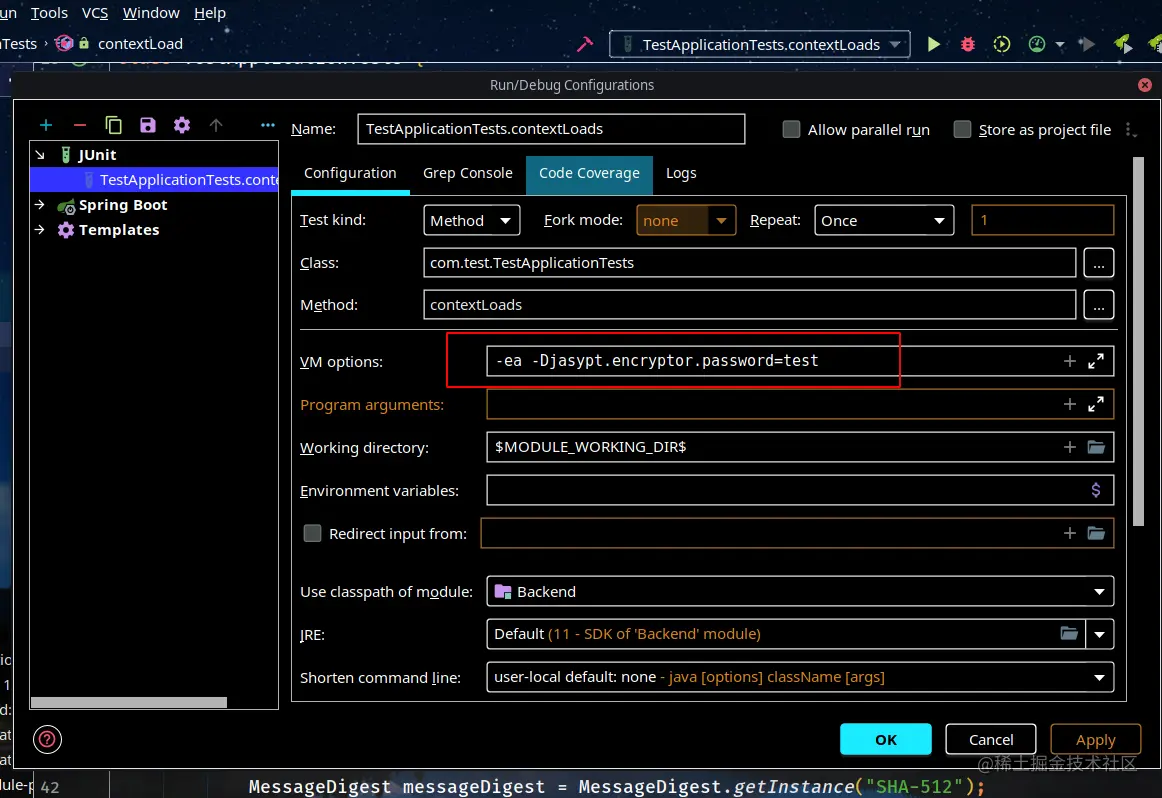Click the Name input field

[x=551, y=129]
